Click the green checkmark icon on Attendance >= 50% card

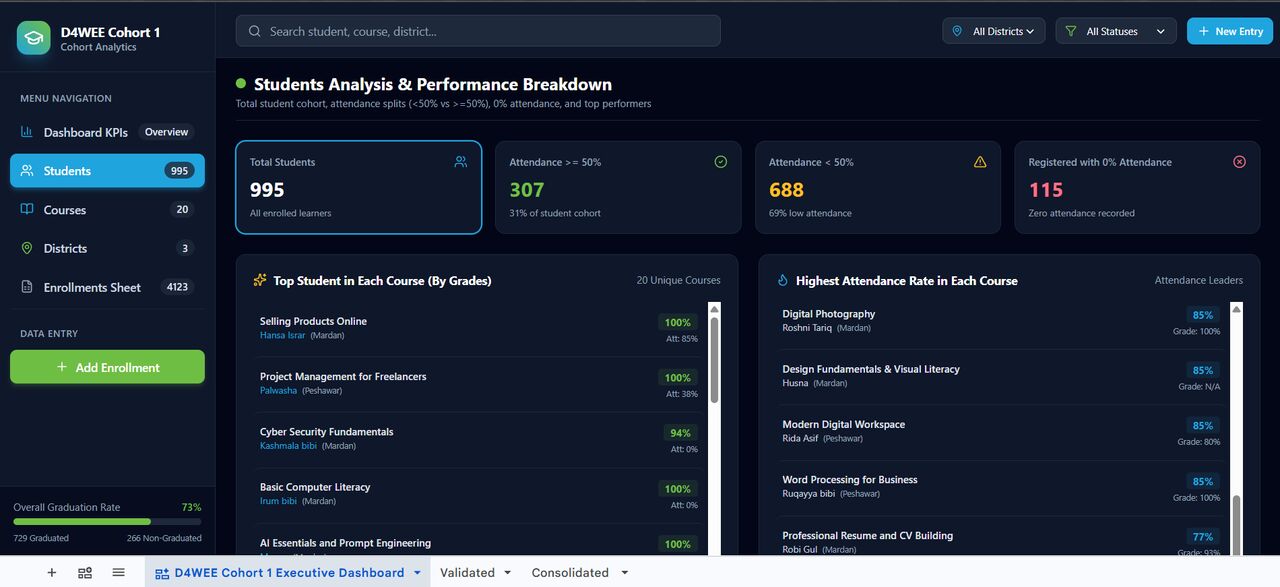tap(721, 162)
